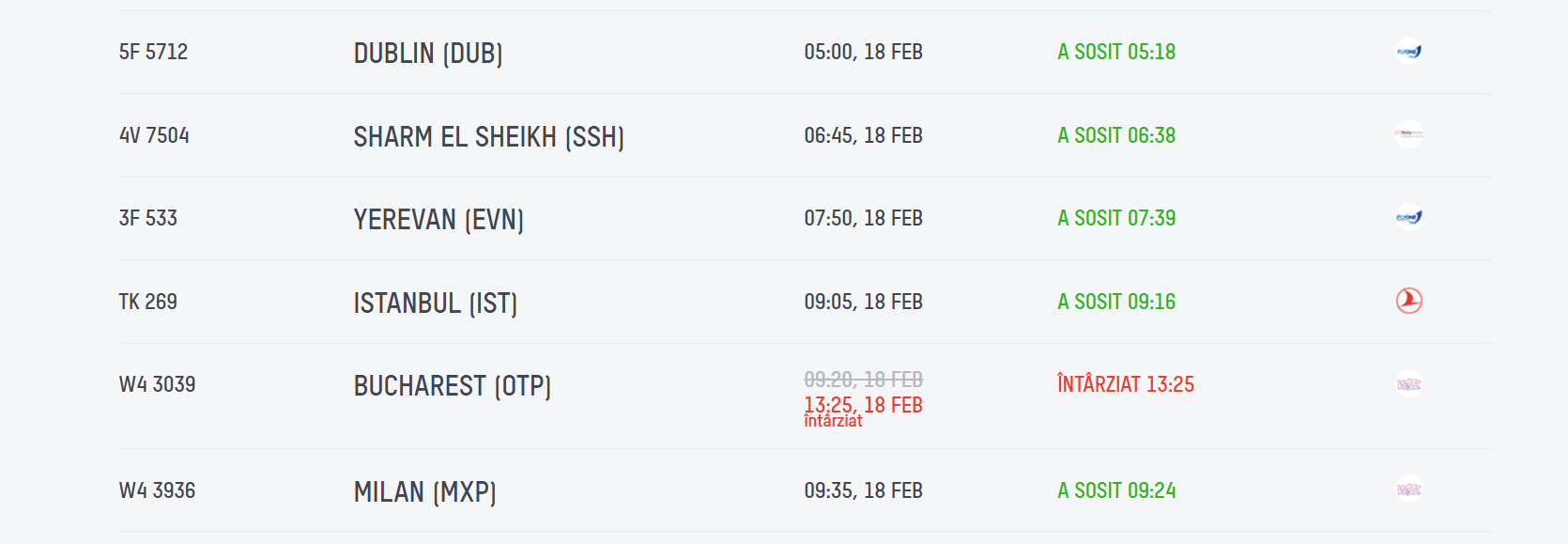Open the BUCHAREST (OTP) destination entry

tap(452, 385)
